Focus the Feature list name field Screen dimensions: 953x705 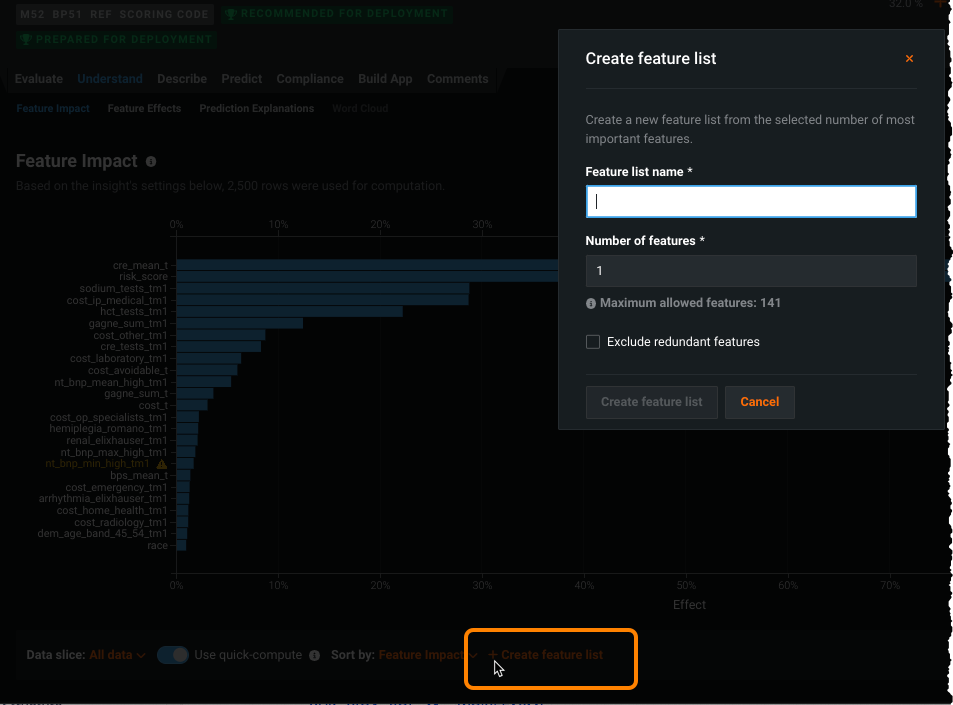(x=750, y=202)
